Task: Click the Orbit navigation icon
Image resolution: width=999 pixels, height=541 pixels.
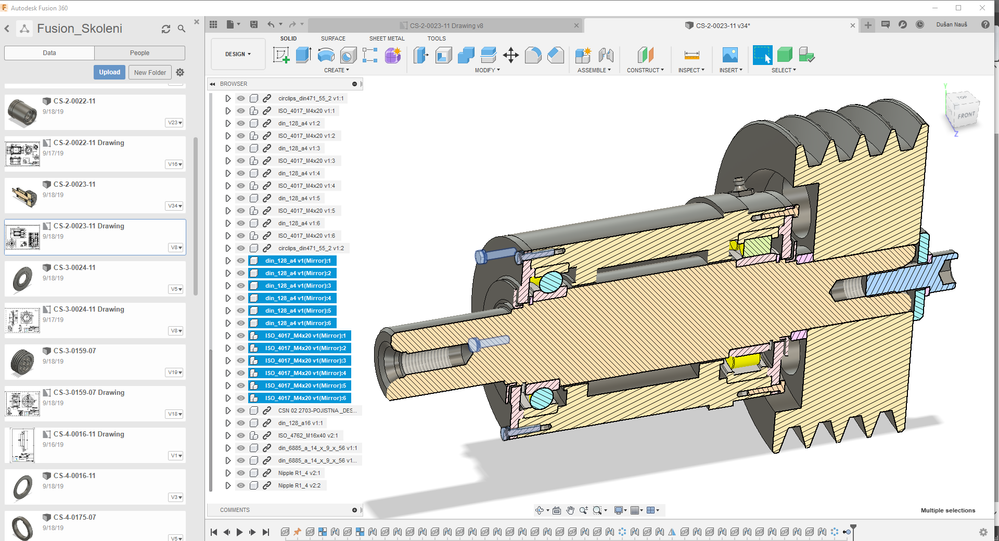Action: pyautogui.click(x=540, y=510)
